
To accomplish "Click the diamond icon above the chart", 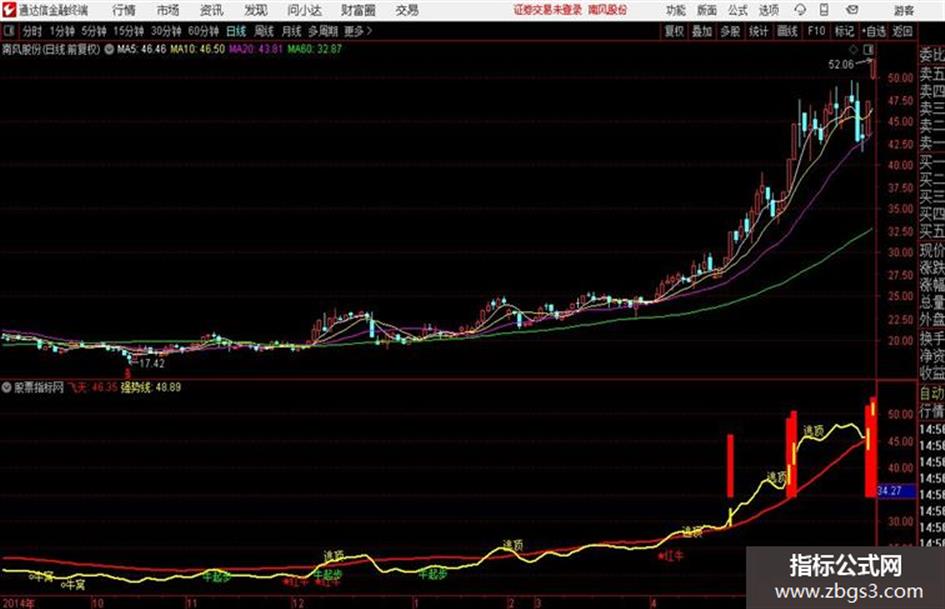I will pos(853,49).
